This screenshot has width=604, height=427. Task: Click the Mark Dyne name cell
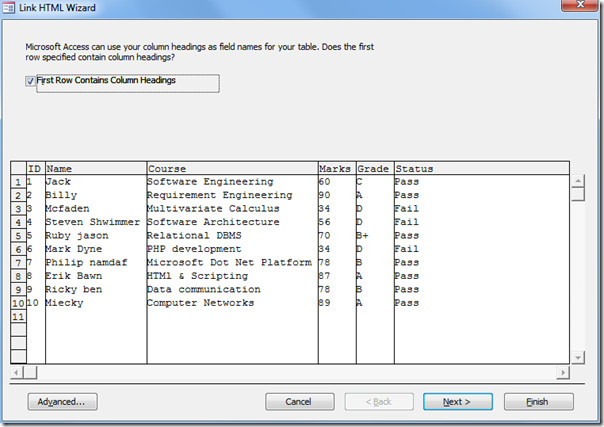[96, 249]
